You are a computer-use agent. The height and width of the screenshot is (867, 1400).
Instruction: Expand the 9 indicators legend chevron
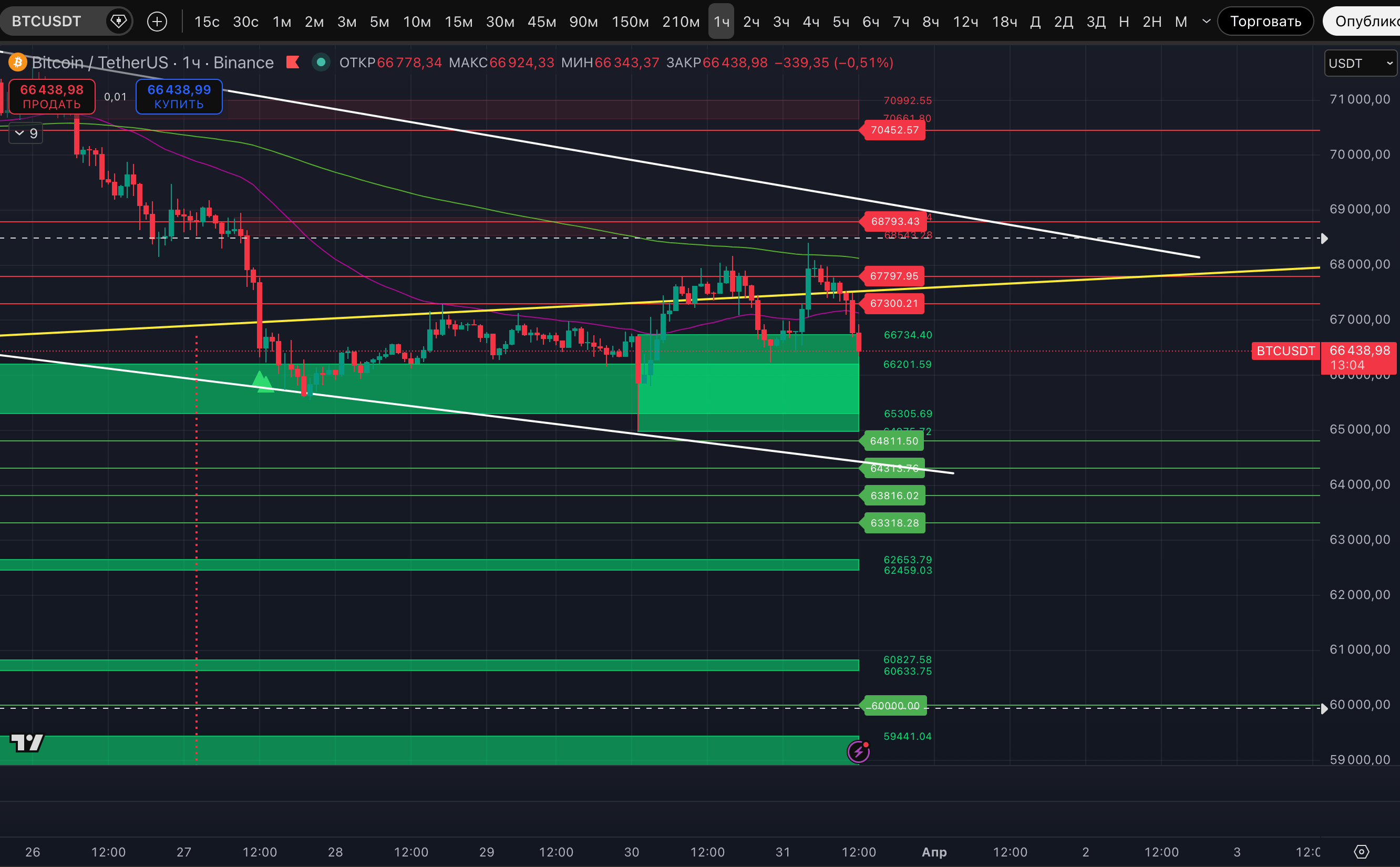19,133
